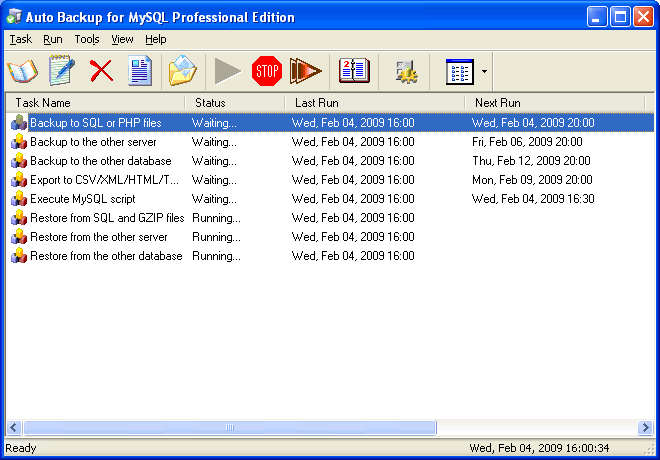Minimize the Auto Backup for MySQL window
The width and height of the screenshot is (660, 460).
597,17
